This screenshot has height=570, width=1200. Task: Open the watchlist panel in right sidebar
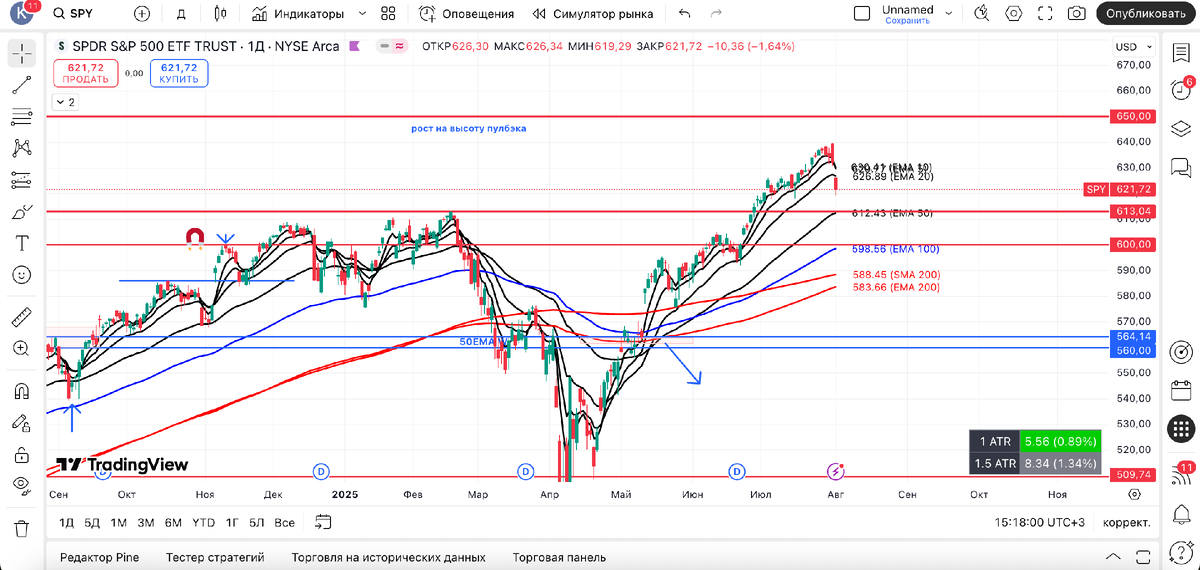(x=1182, y=54)
